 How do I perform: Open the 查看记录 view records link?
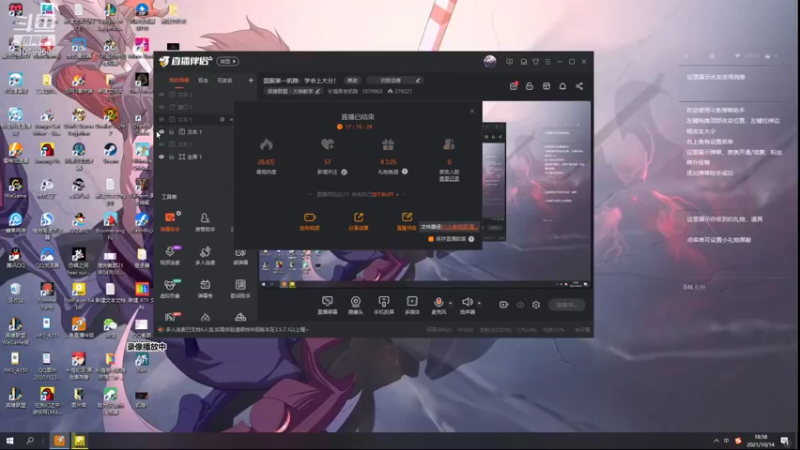click(x=449, y=179)
